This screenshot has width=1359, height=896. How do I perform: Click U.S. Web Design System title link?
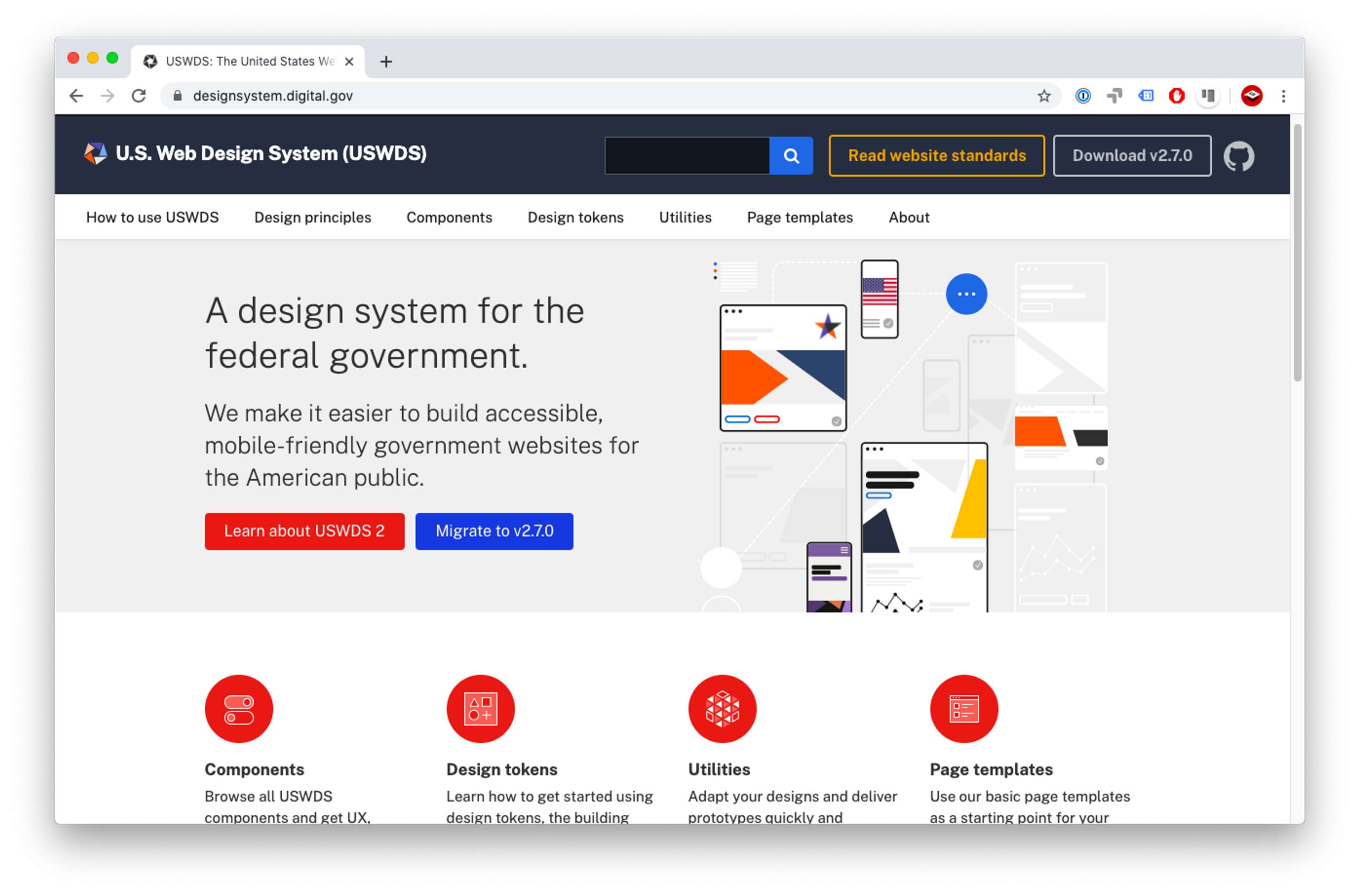tap(271, 153)
